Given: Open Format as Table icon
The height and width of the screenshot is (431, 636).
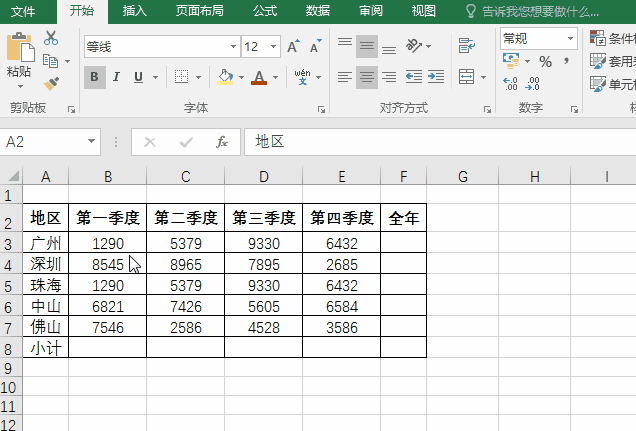Looking at the screenshot, I should point(598,61).
